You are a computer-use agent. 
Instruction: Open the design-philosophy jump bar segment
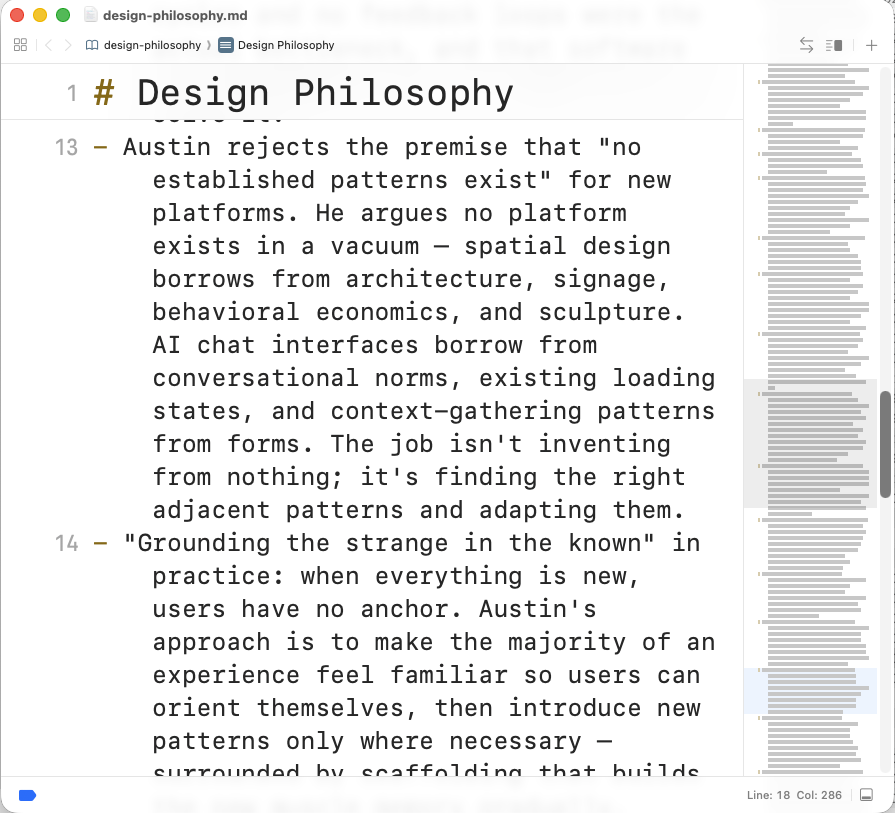pyautogui.click(x=152, y=45)
